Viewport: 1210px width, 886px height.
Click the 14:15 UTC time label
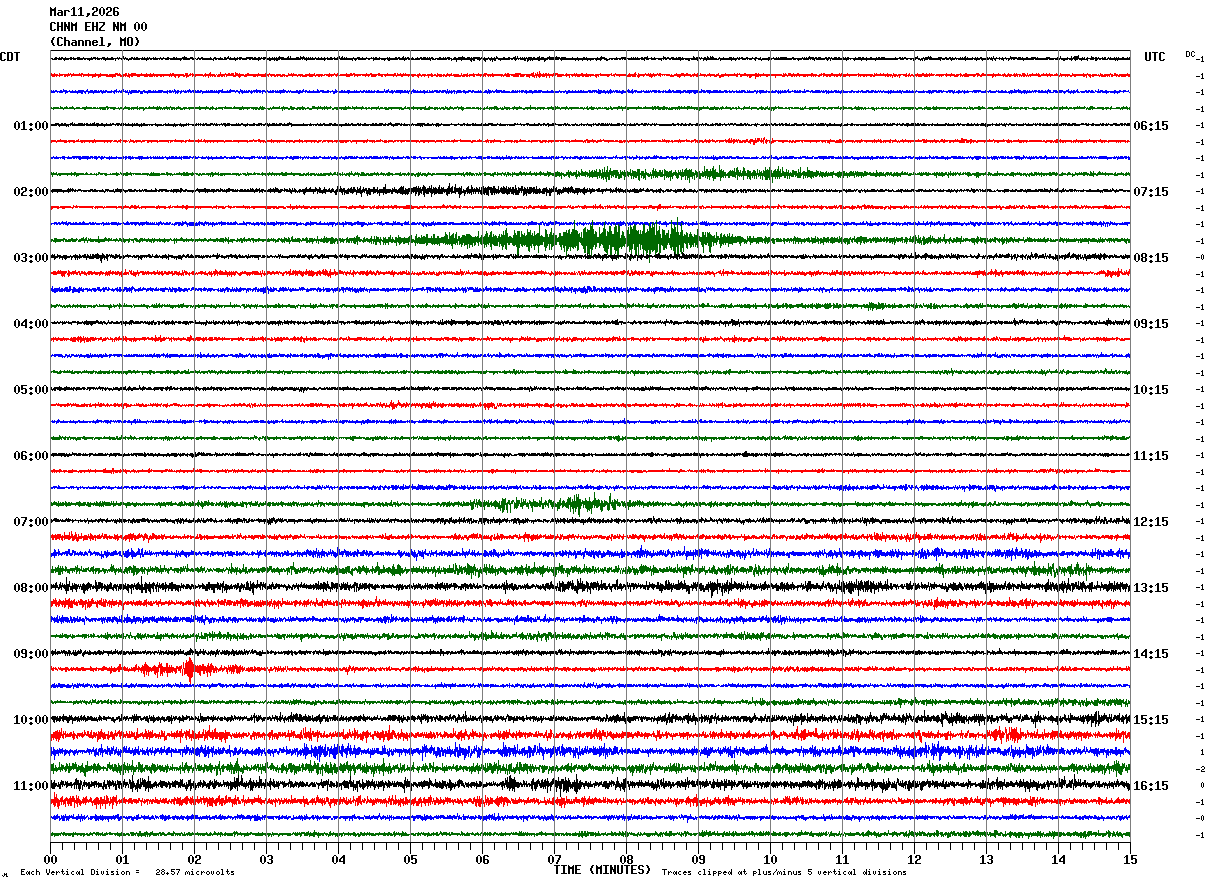pos(1151,654)
